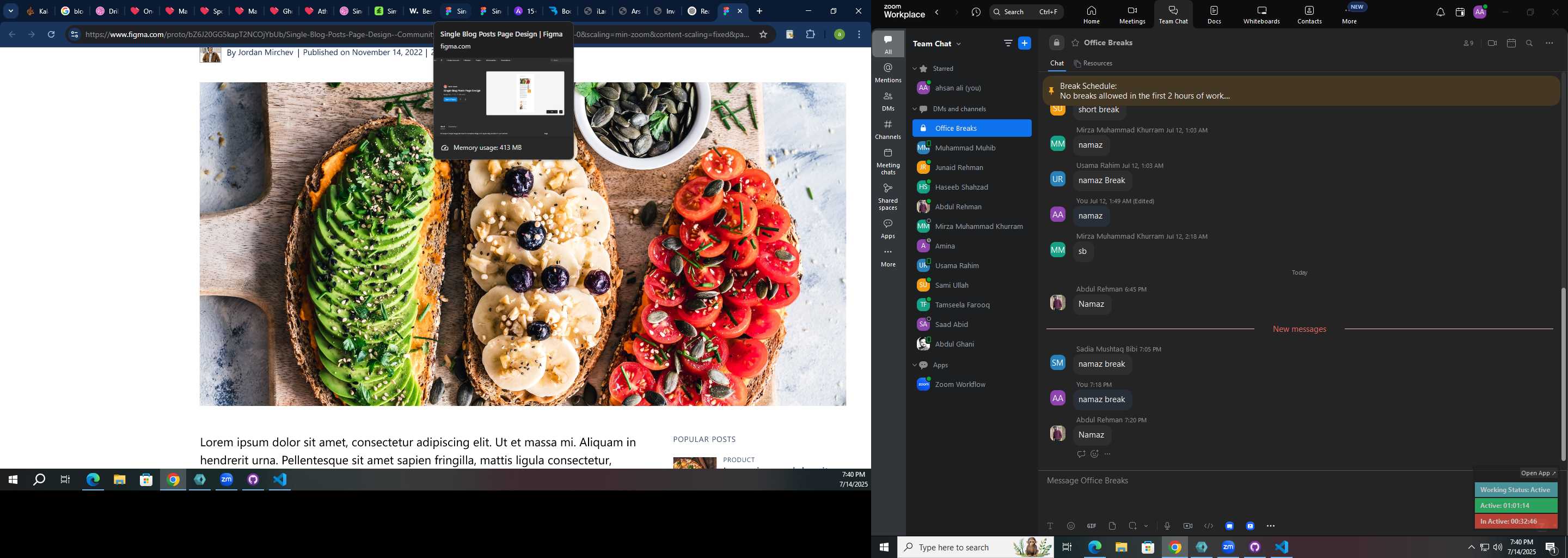The width and height of the screenshot is (1568, 558).
Task: Open the Chrome tab search dropdown
Action: click(11, 11)
